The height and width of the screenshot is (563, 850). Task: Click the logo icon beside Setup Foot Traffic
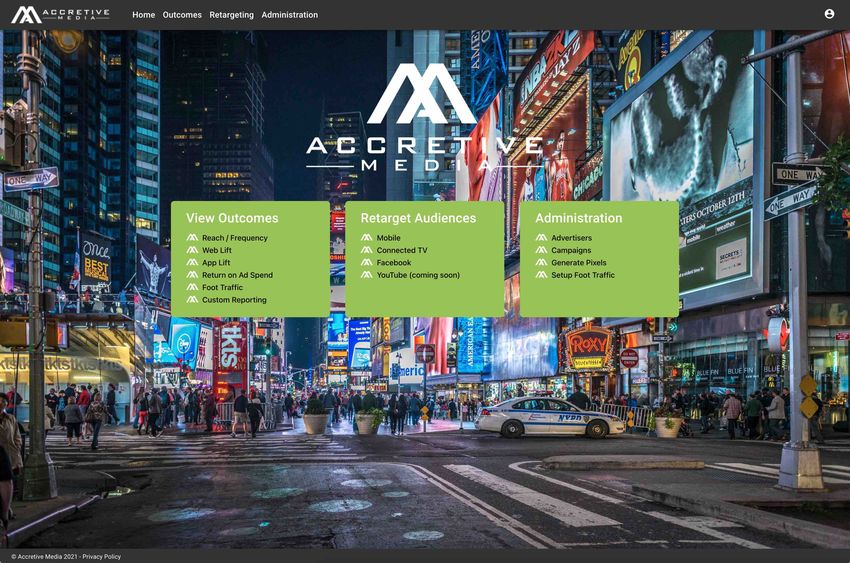[542, 275]
